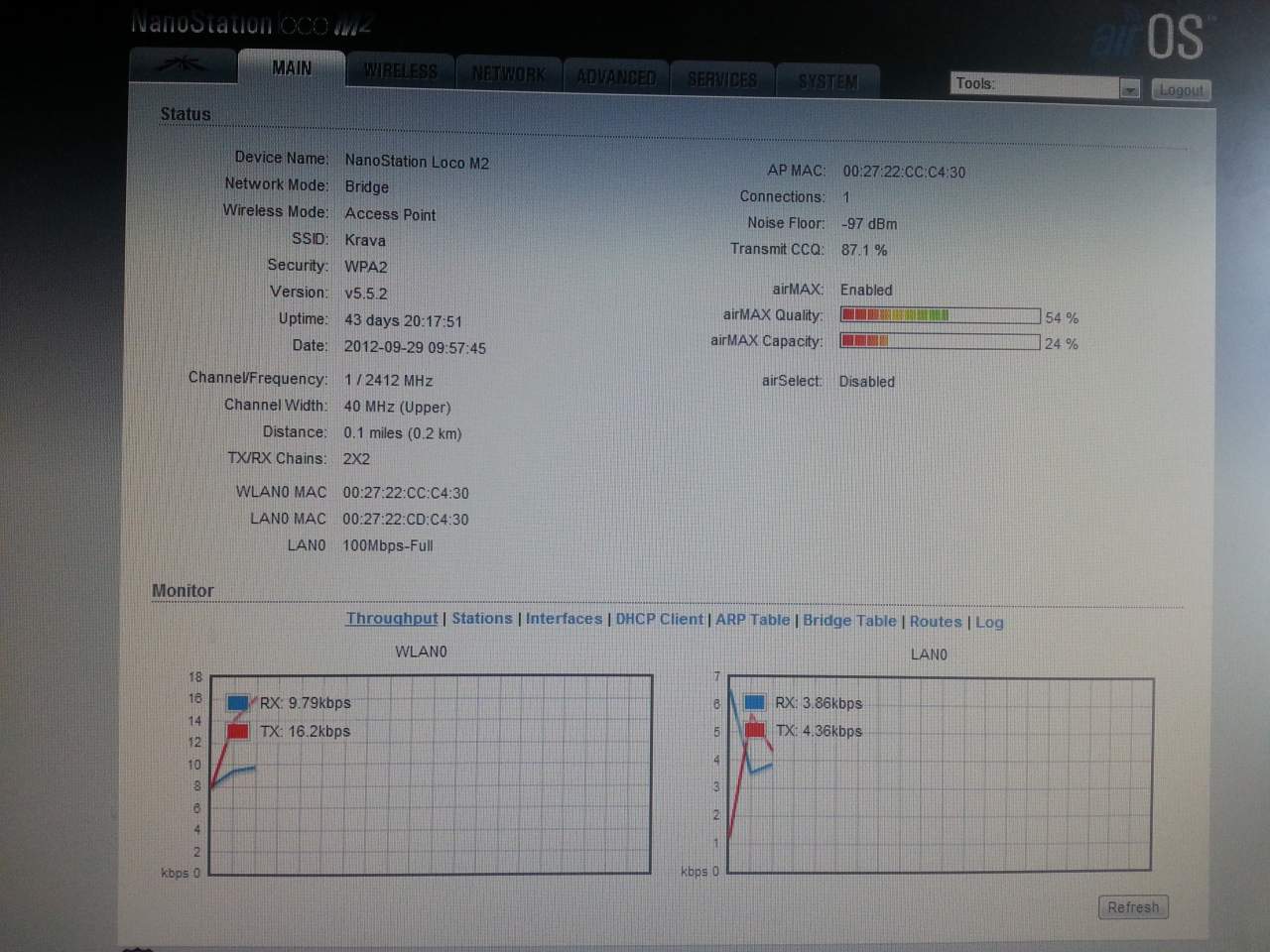Open the Log link
The height and width of the screenshot is (952, 1270).
(x=989, y=622)
